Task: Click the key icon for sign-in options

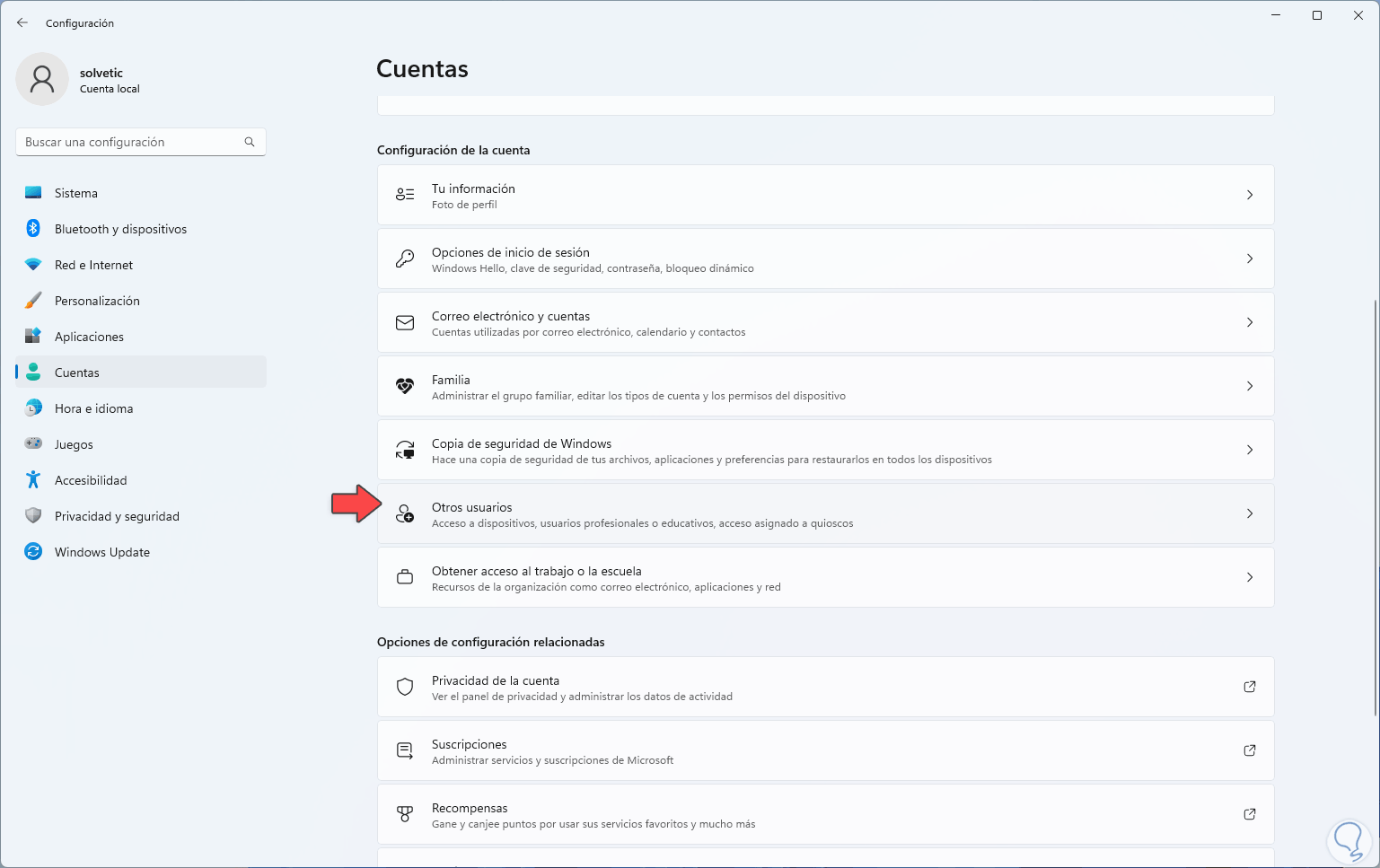Action: [x=405, y=259]
